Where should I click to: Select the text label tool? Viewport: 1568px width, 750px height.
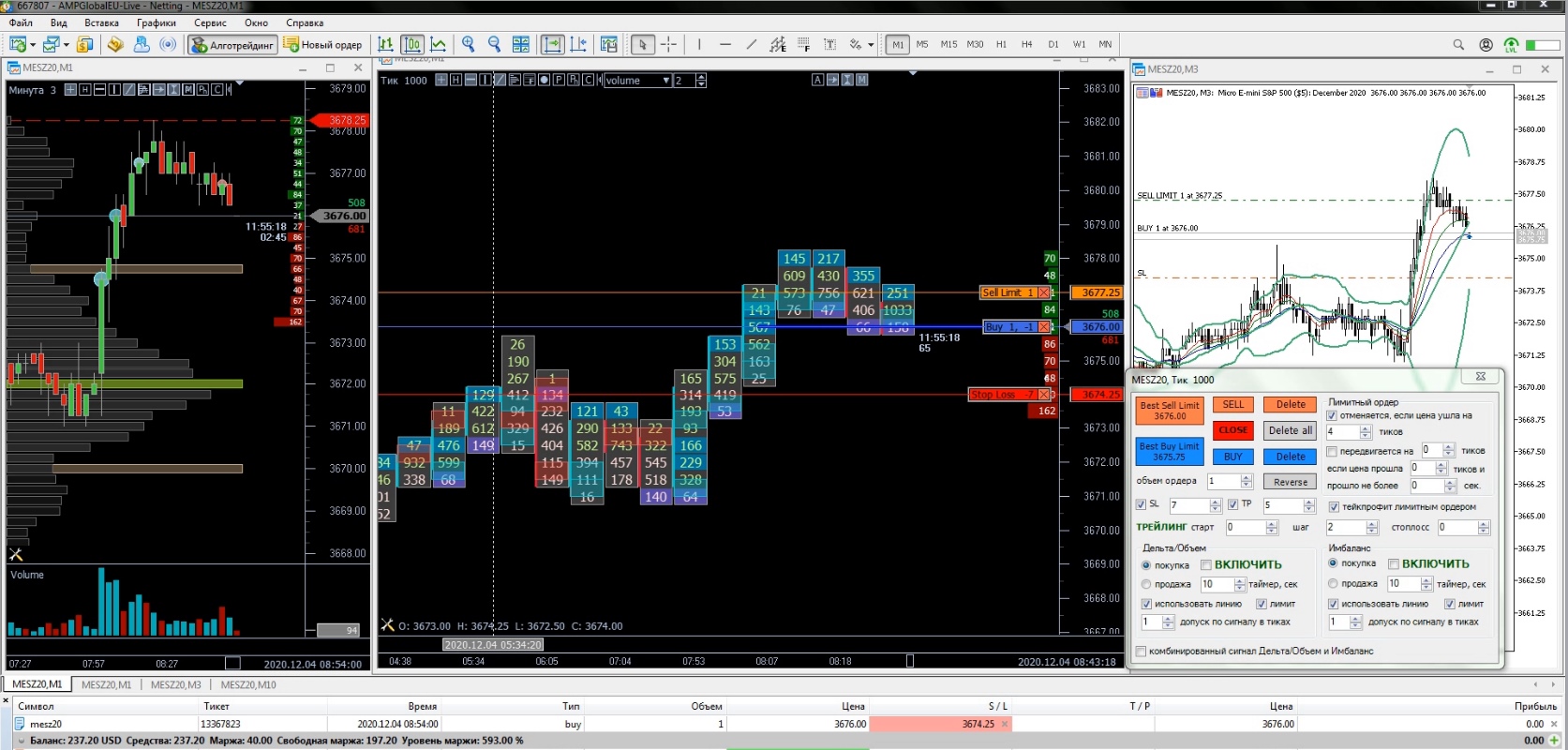pyautogui.click(x=830, y=44)
